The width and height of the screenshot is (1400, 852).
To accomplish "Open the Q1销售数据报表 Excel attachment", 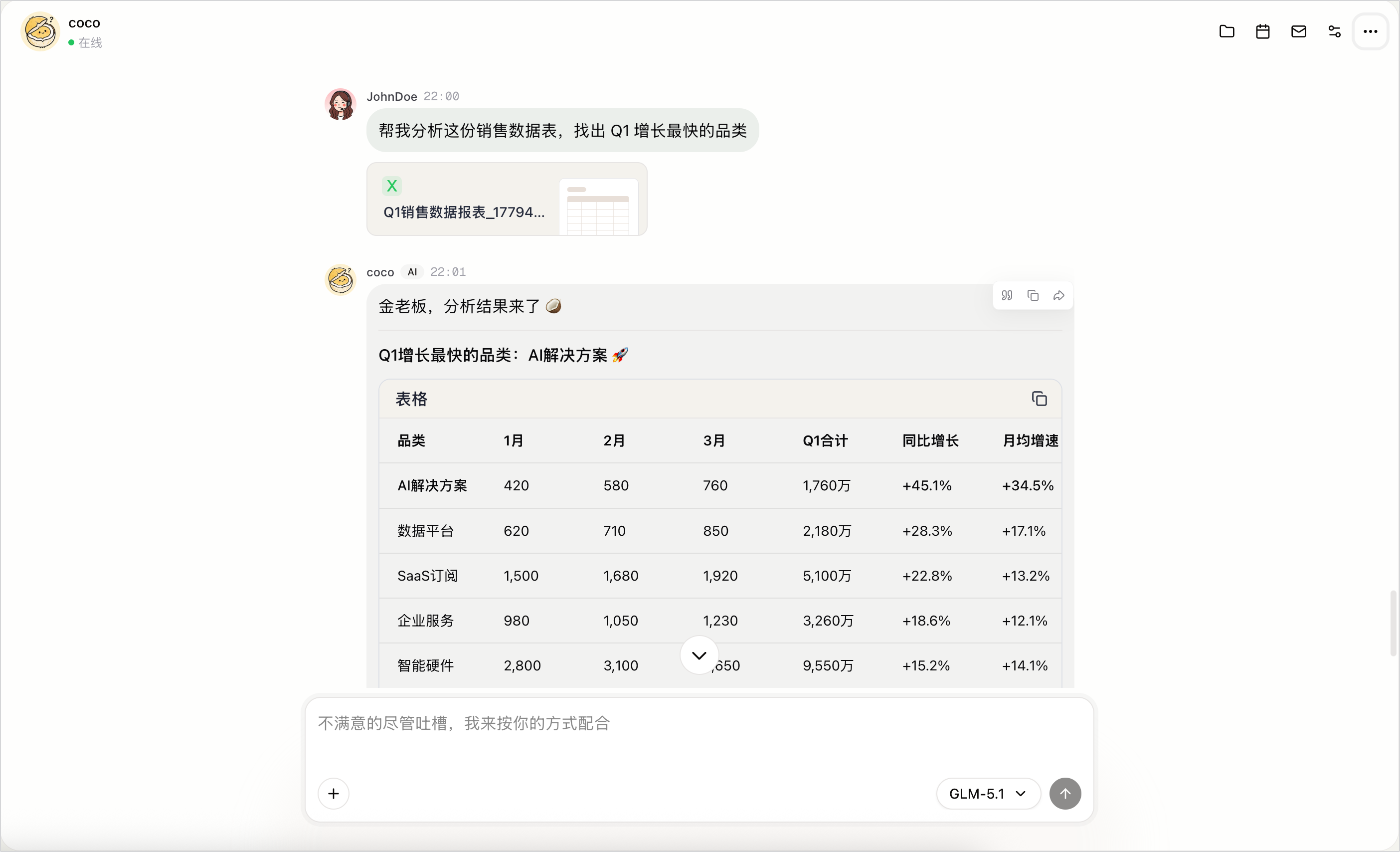I will click(507, 199).
